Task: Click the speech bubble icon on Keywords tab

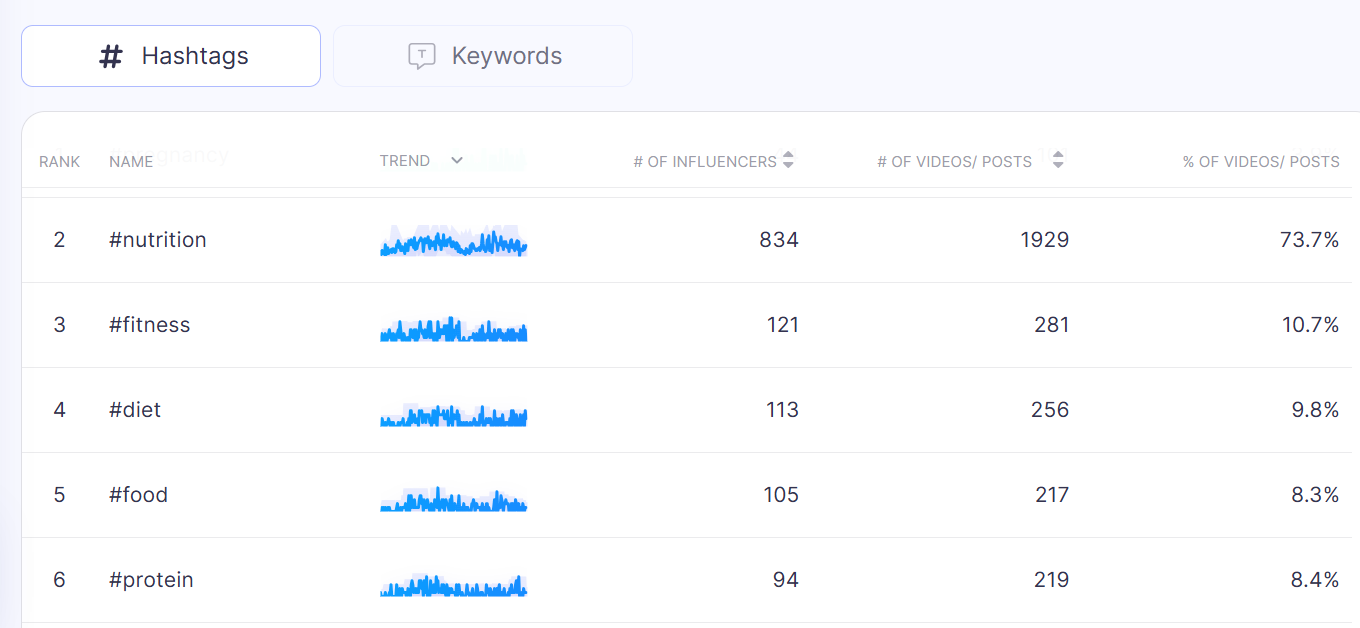Action: coord(422,56)
